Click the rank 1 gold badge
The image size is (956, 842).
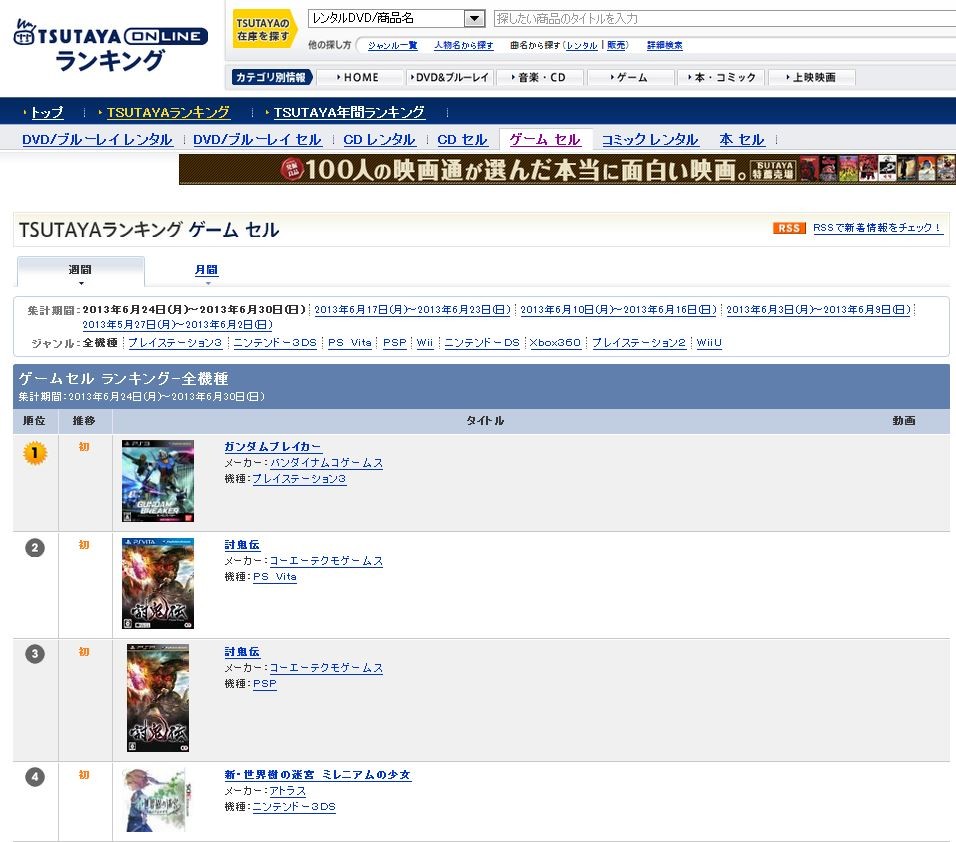[x=35, y=453]
